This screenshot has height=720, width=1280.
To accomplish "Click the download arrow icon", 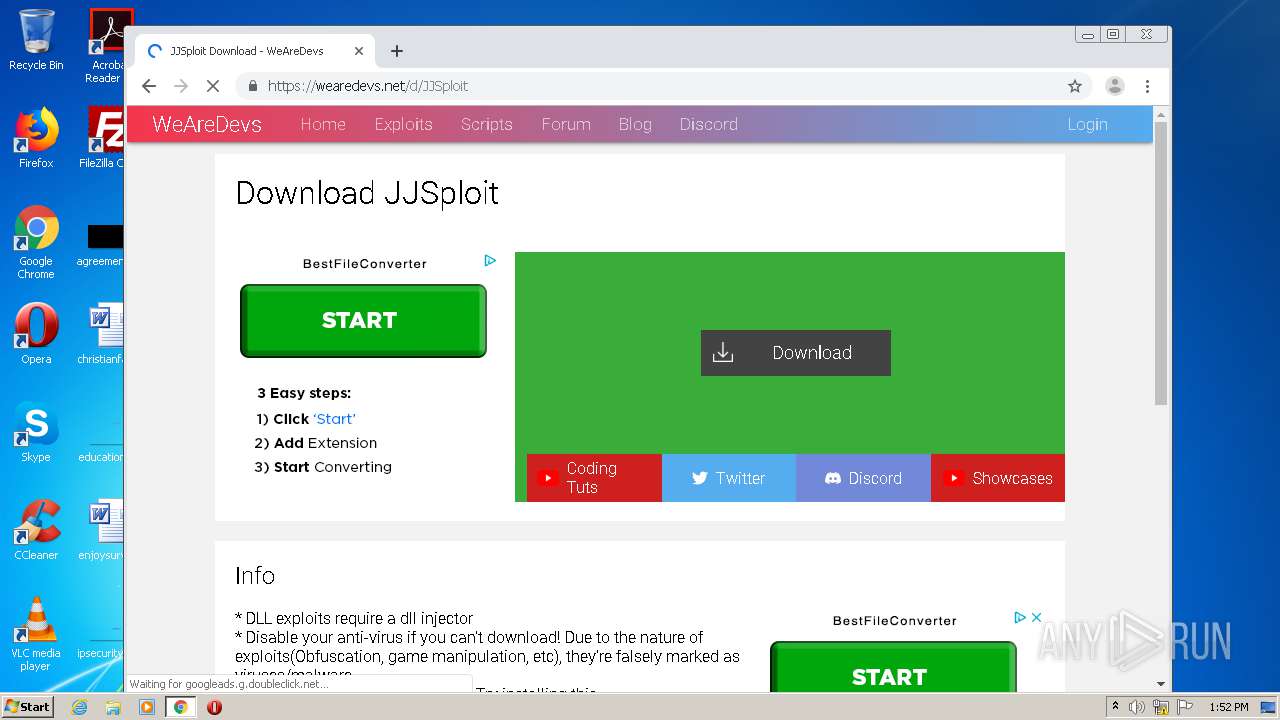I will [723, 353].
